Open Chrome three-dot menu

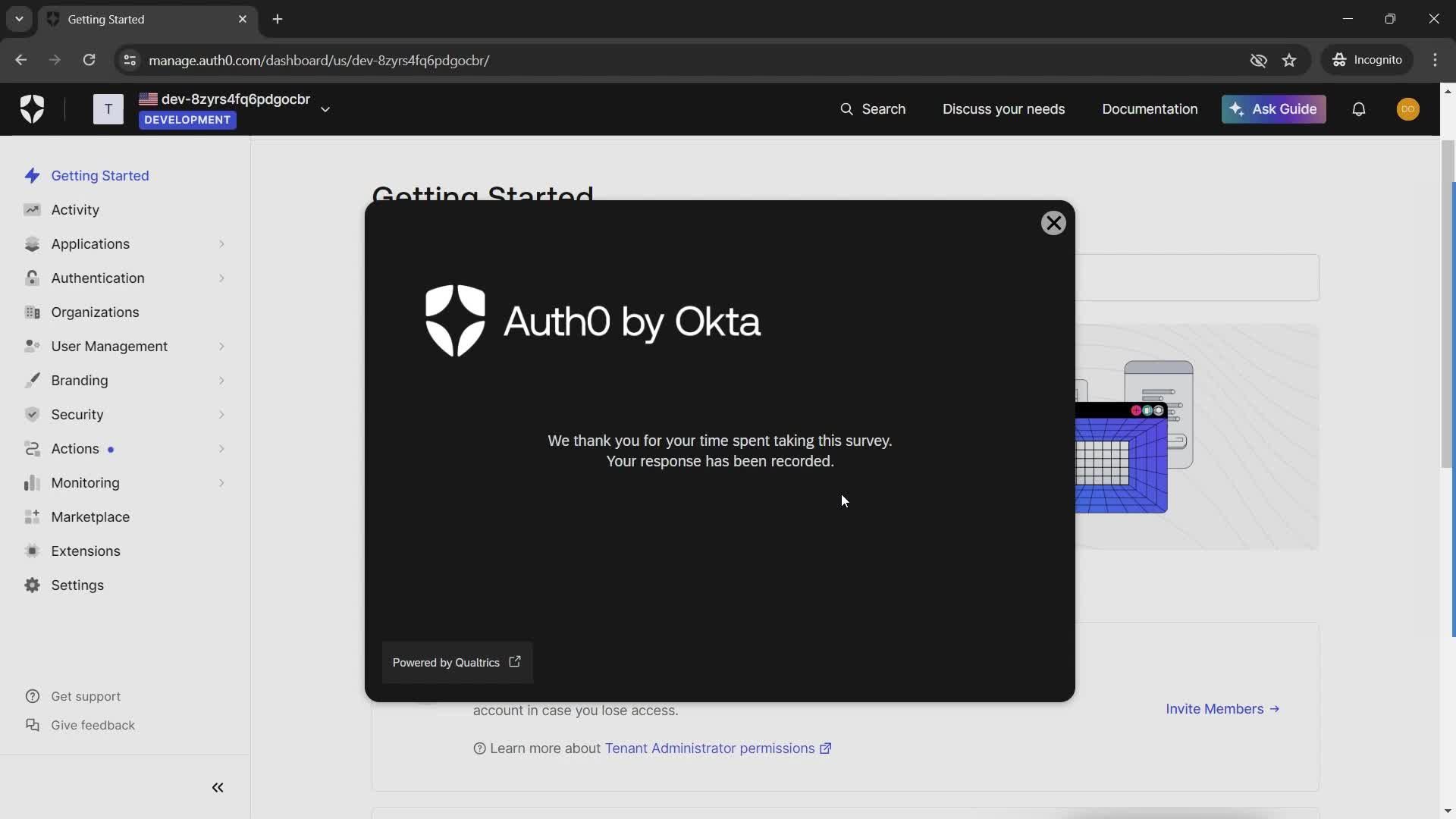point(1435,60)
